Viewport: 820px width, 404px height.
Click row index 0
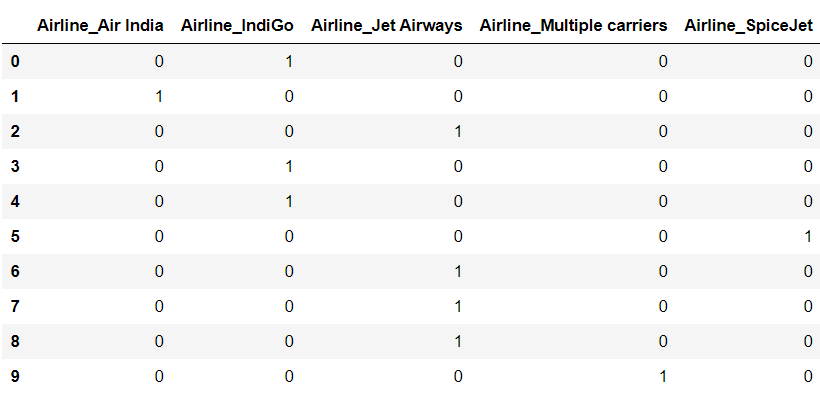coord(15,62)
